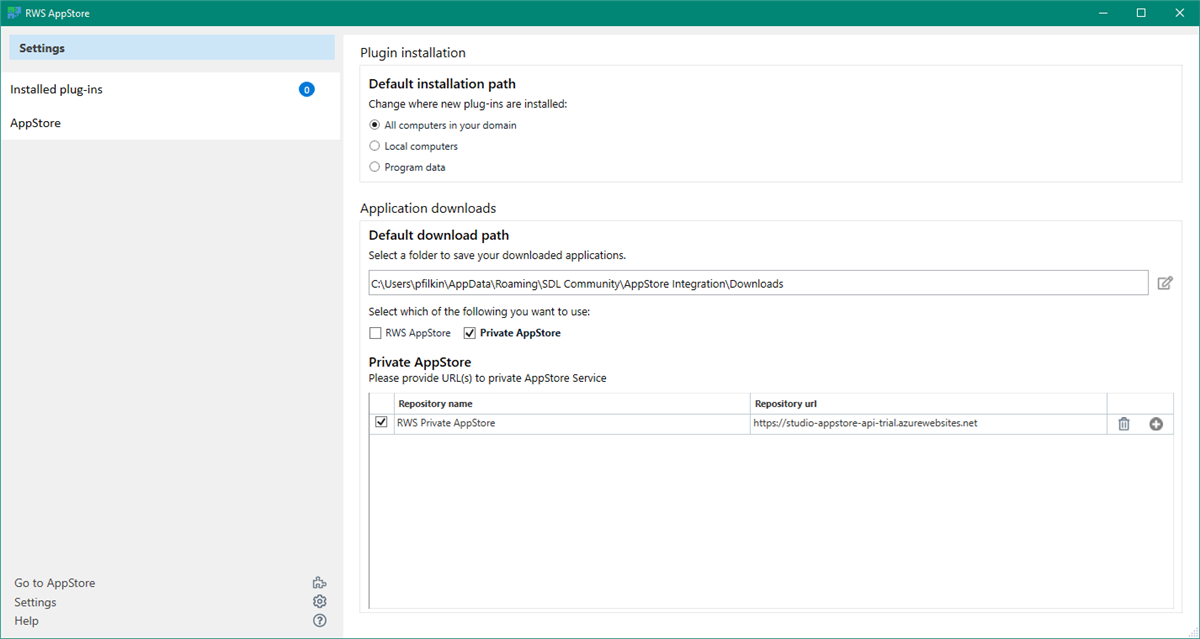1200x639 pixels.
Task: Add a new repository with plus icon
Action: pyautogui.click(x=1156, y=424)
